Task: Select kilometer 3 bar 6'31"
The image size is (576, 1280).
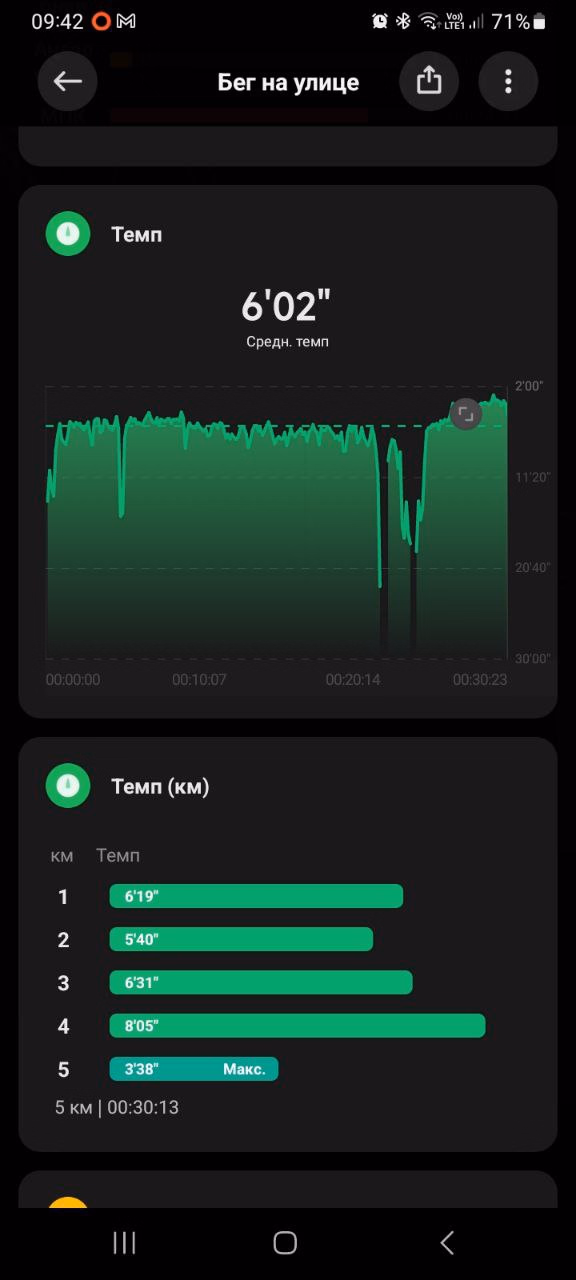Action: tap(261, 982)
